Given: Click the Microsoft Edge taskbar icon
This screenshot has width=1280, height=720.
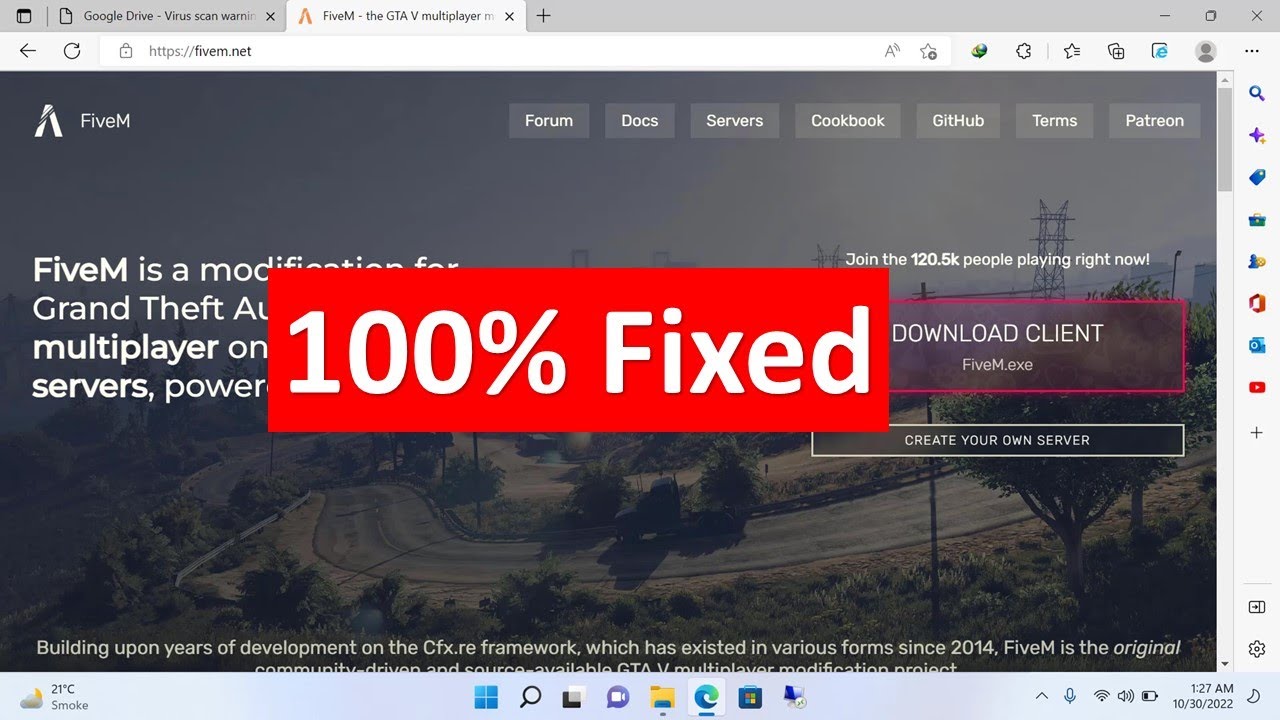Looking at the screenshot, I should [706, 697].
